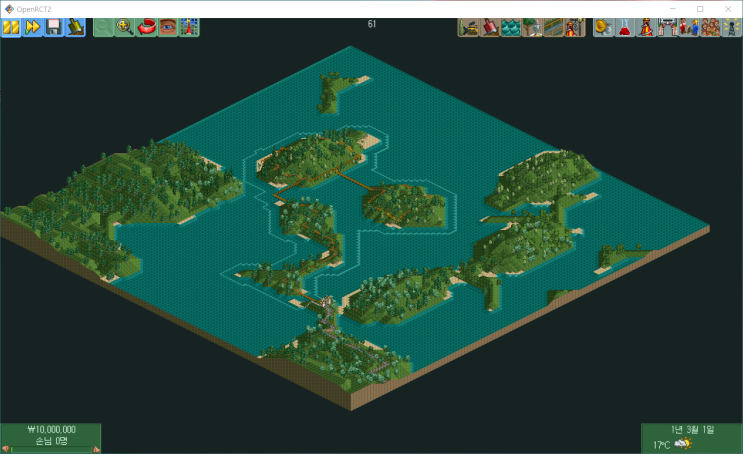Open research via the red flask icon
743x454 pixels.
tap(625, 27)
